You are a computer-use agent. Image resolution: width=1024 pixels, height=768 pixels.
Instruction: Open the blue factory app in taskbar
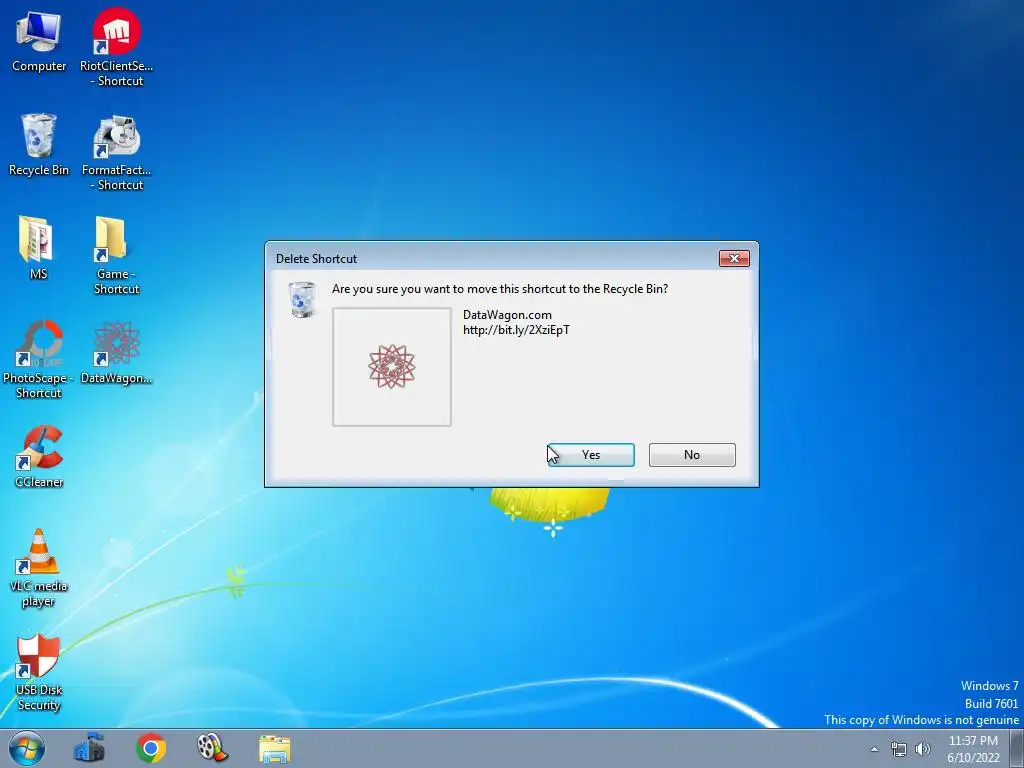click(89, 748)
